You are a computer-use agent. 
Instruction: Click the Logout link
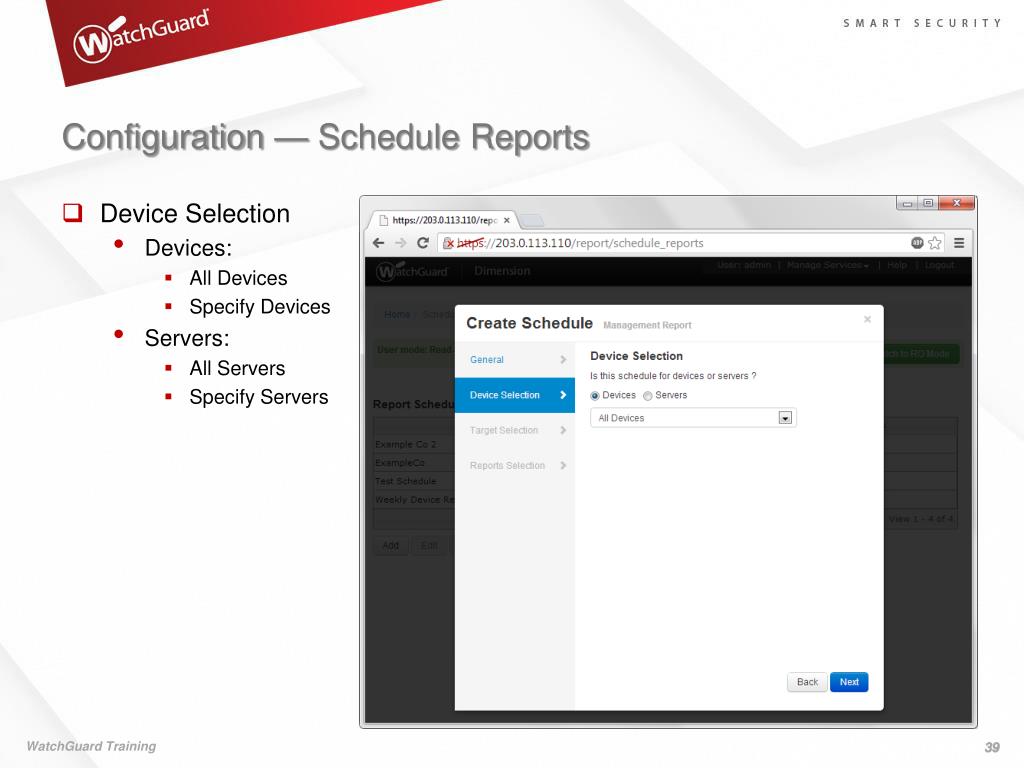(939, 265)
